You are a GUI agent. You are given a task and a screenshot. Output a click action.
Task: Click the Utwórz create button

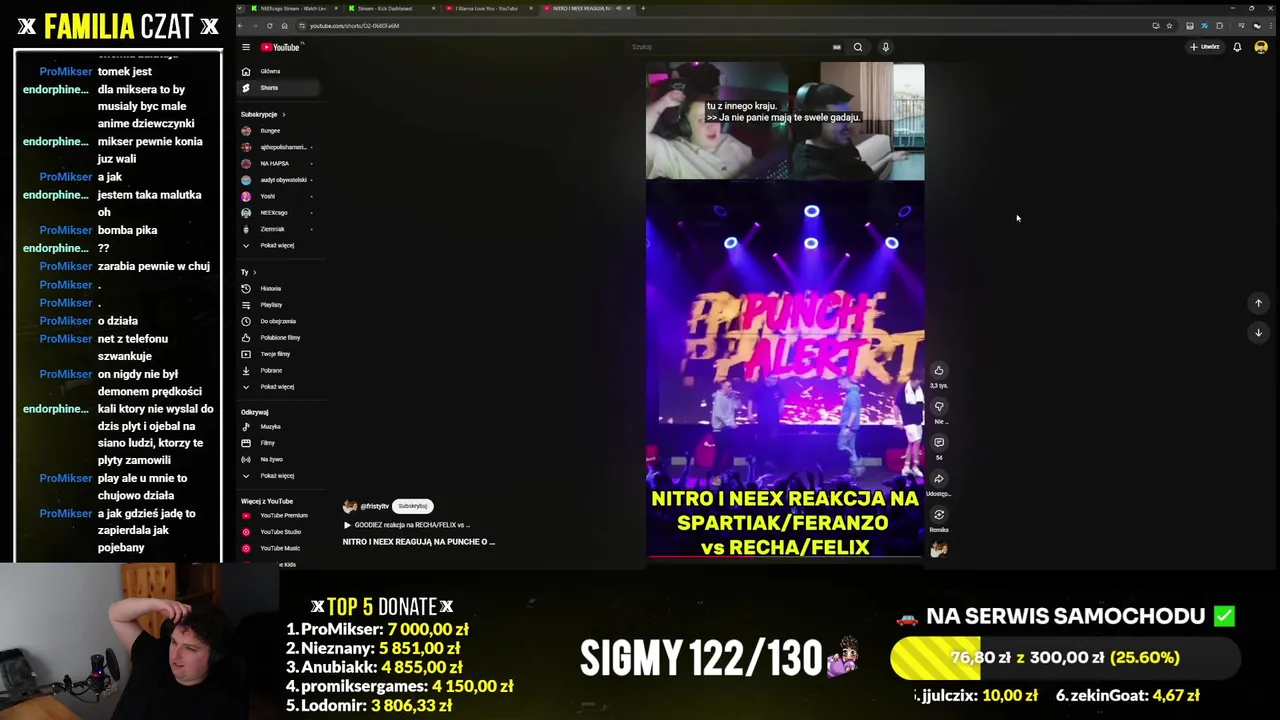[1205, 47]
